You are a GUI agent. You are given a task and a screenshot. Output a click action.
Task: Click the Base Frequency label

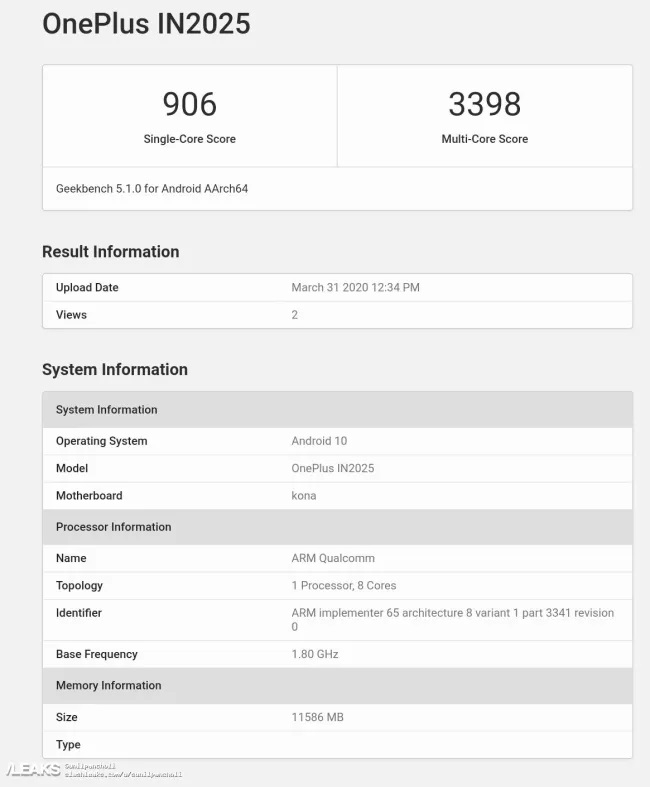97,654
